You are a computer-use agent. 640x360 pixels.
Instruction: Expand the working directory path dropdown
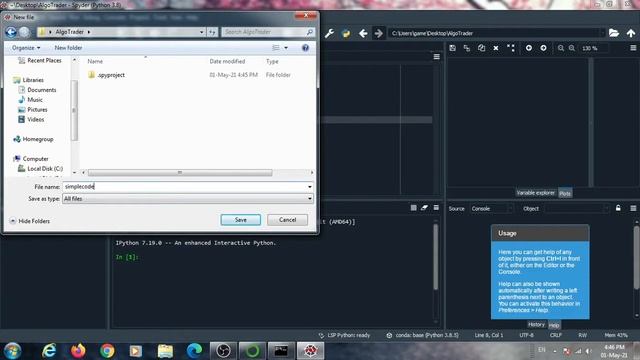[602, 33]
